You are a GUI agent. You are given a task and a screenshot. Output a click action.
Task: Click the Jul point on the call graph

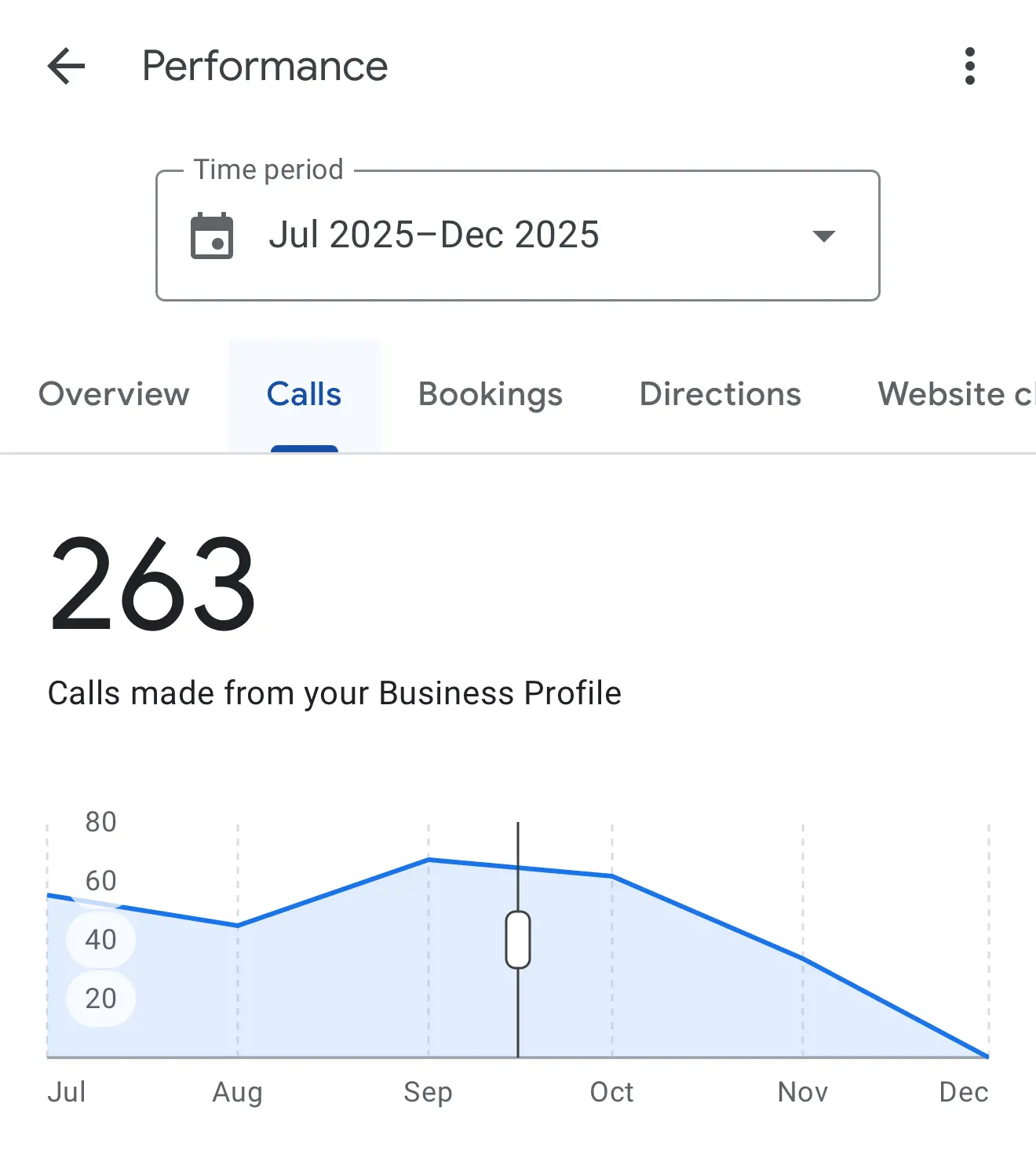[49, 895]
